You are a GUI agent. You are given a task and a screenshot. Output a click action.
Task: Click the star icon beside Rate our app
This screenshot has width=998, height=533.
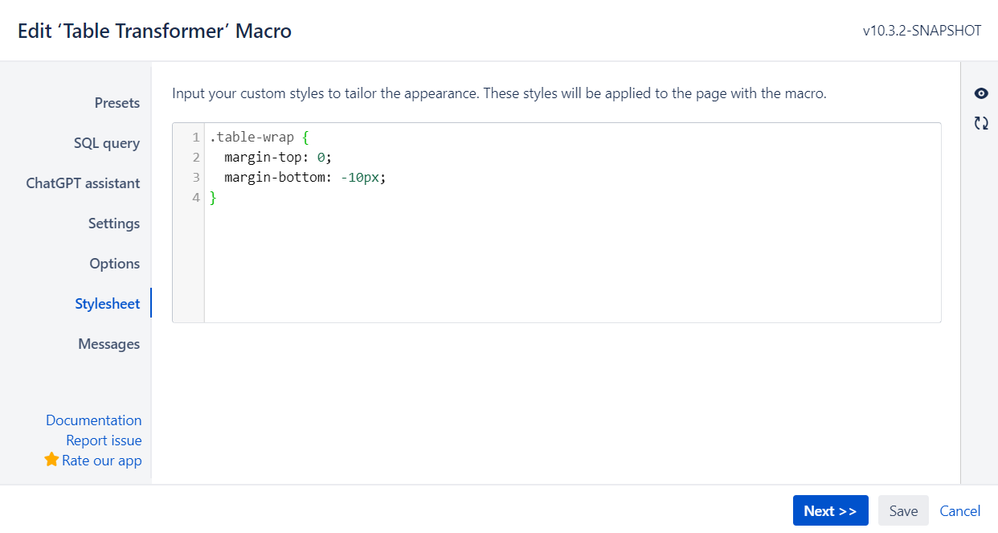(x=52, y=459)
